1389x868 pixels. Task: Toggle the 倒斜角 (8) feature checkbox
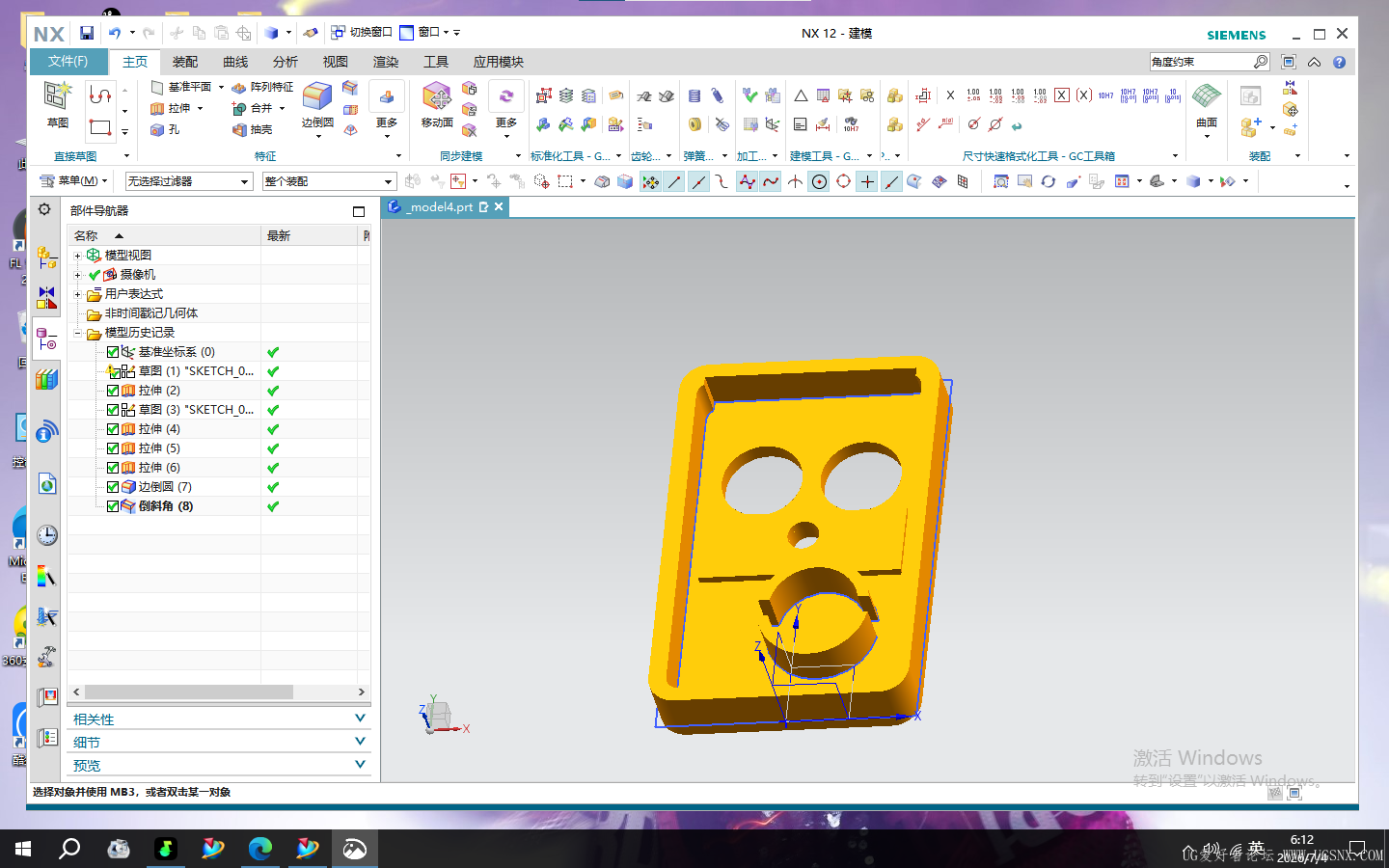point(113,506)
